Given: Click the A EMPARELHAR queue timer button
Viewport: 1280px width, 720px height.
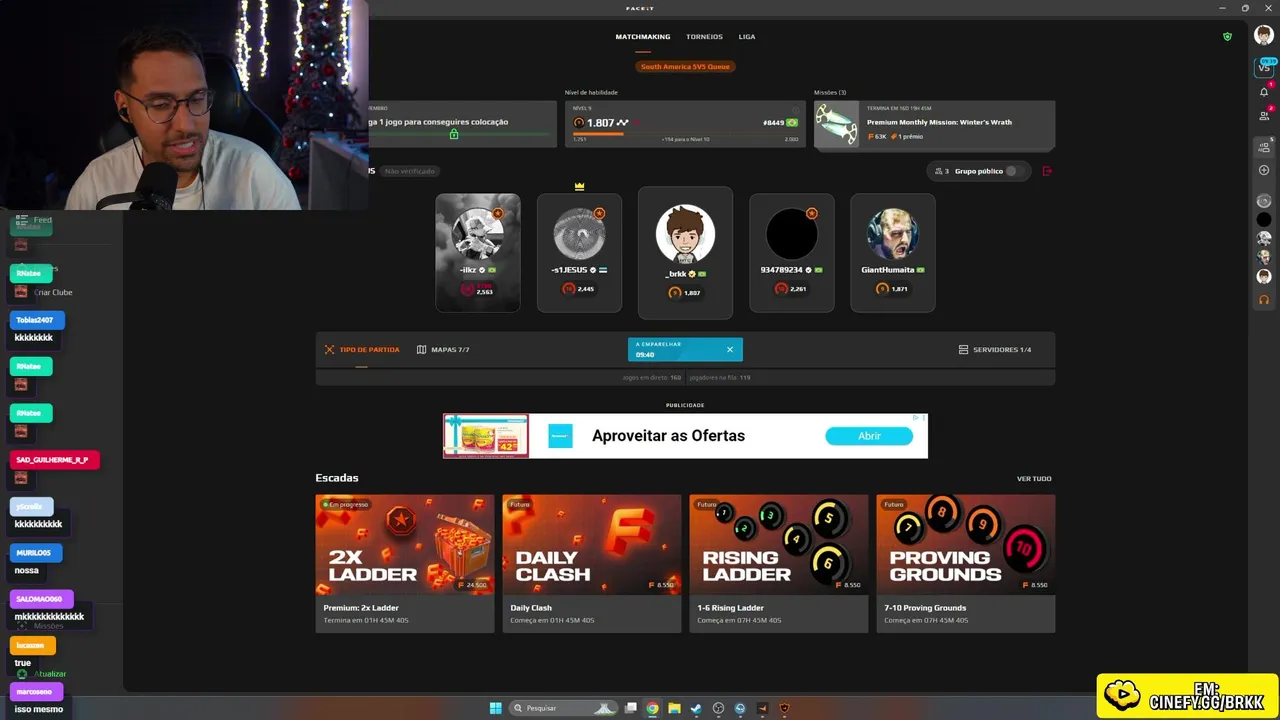Looking at the screenshot, I should tap(685, 349).
